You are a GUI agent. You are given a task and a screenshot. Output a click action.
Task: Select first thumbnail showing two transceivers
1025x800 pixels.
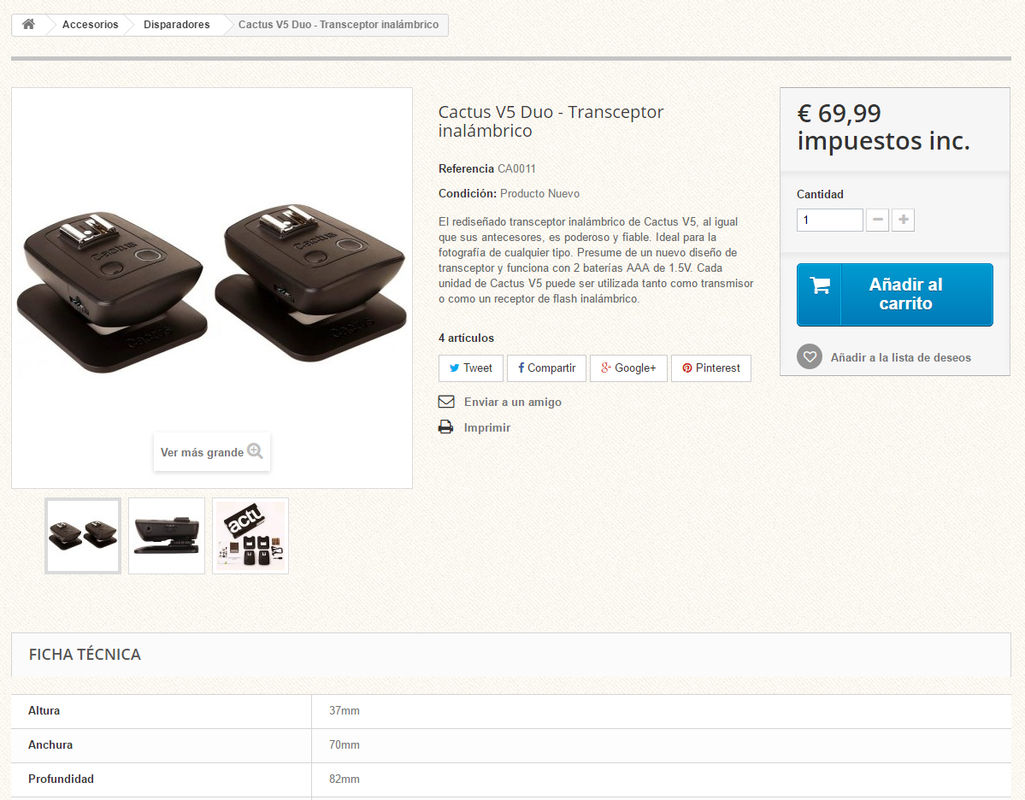pos(83,536)
